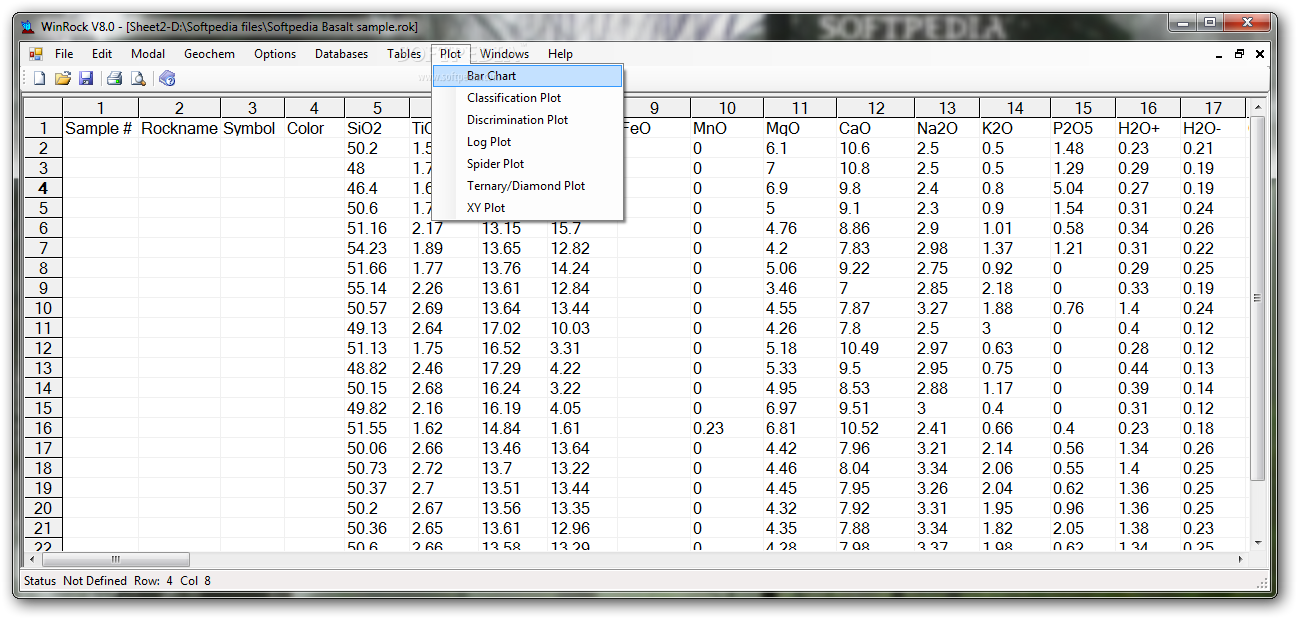
Task: Select the cell with value 2.18
Action: (1015, 288)
